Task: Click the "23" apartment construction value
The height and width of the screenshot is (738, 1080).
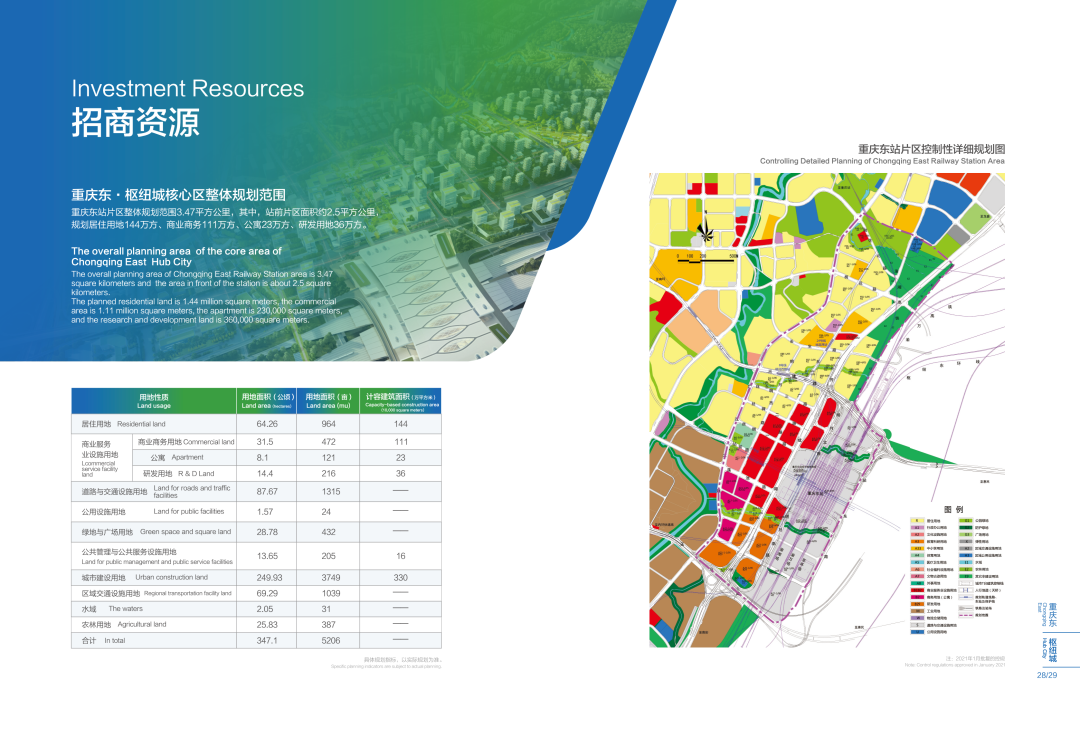Action: [x=401, y=458]
